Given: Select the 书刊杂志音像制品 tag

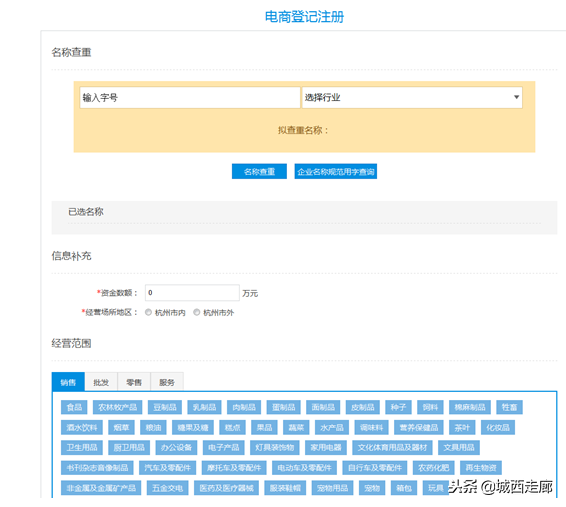Looking at the screenshot, I should 97,468.
